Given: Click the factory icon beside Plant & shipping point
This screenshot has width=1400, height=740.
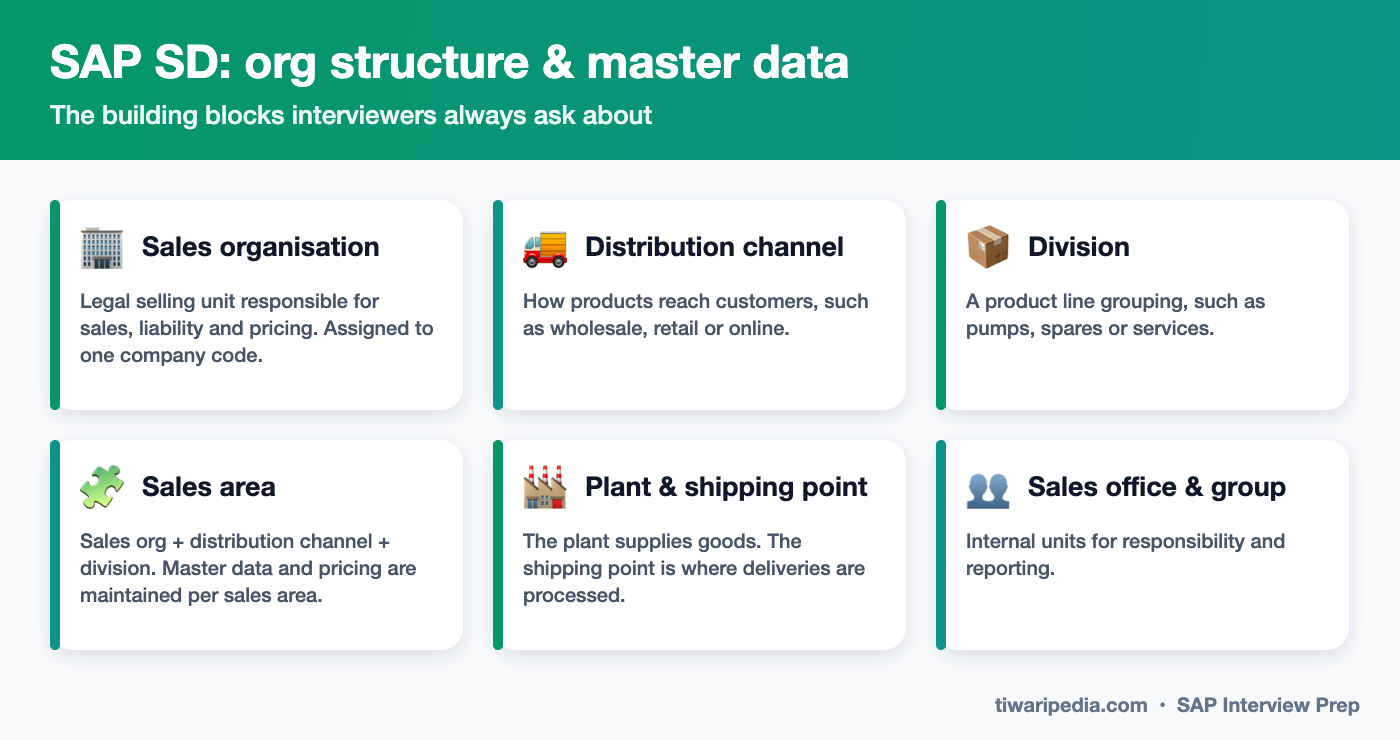Looking at the screenshot, I should click(x=545, y=487).
